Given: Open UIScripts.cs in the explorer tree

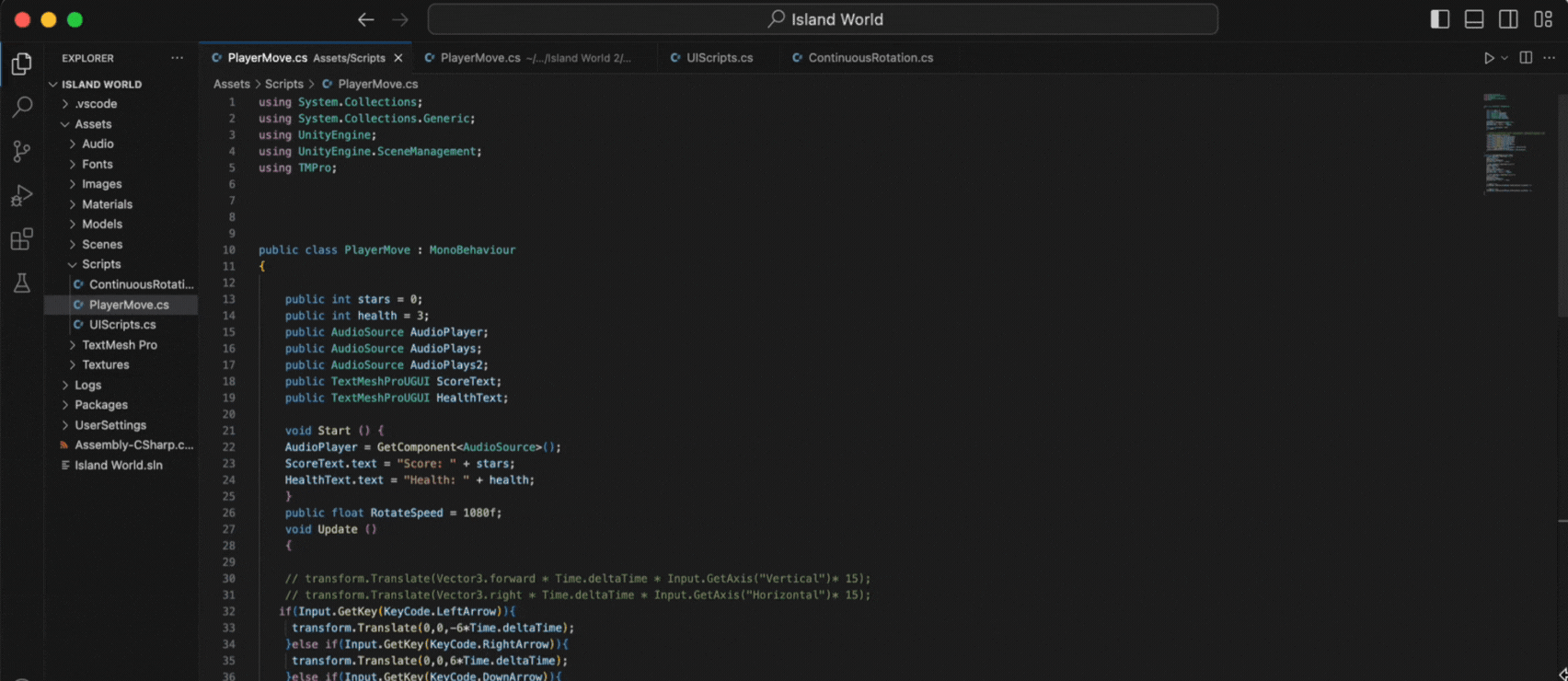Looking at the screenshot, I should click(121, 325).
